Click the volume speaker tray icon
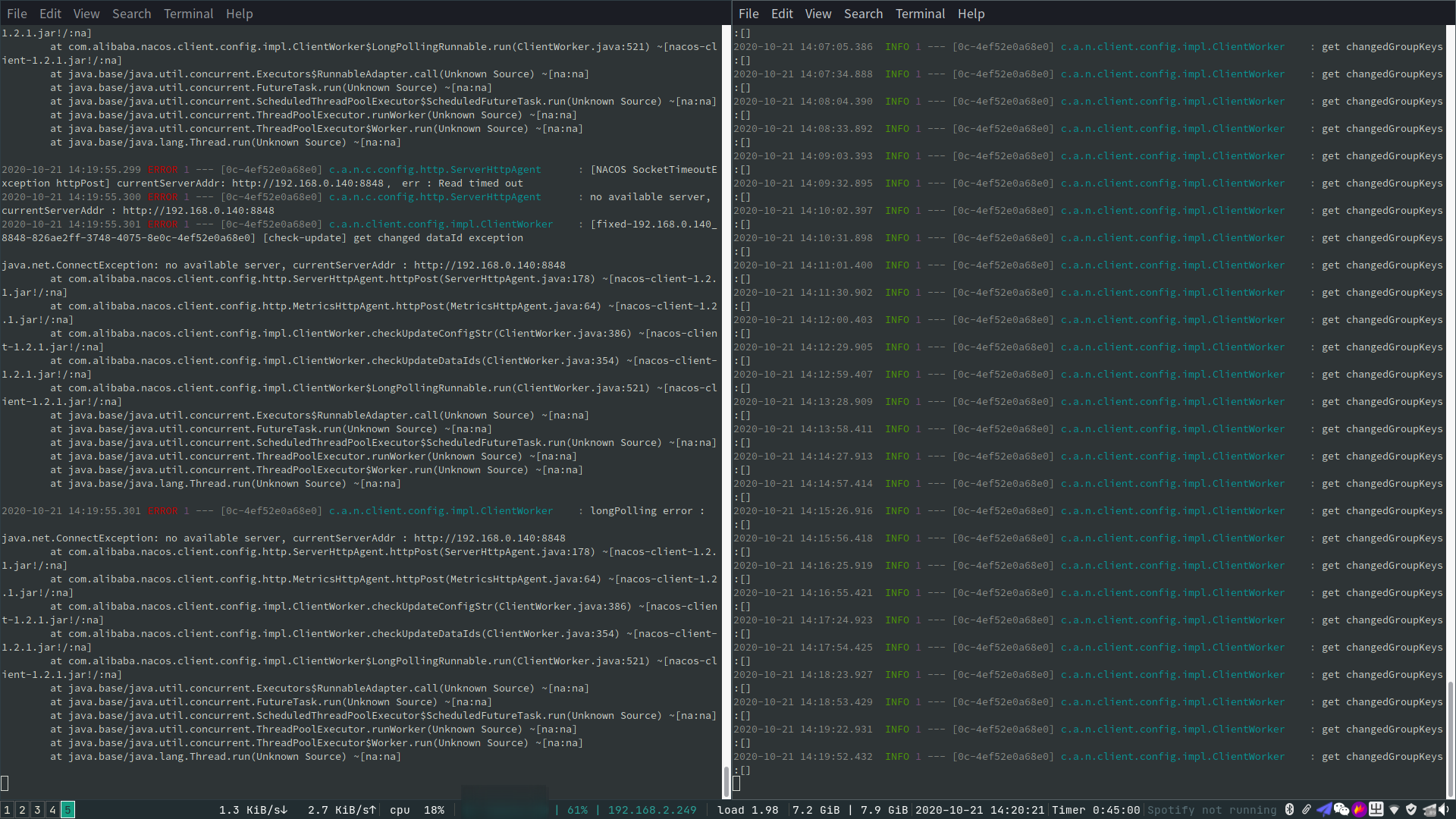Screen dimensions: 1456x819 tap(1444, 809)
